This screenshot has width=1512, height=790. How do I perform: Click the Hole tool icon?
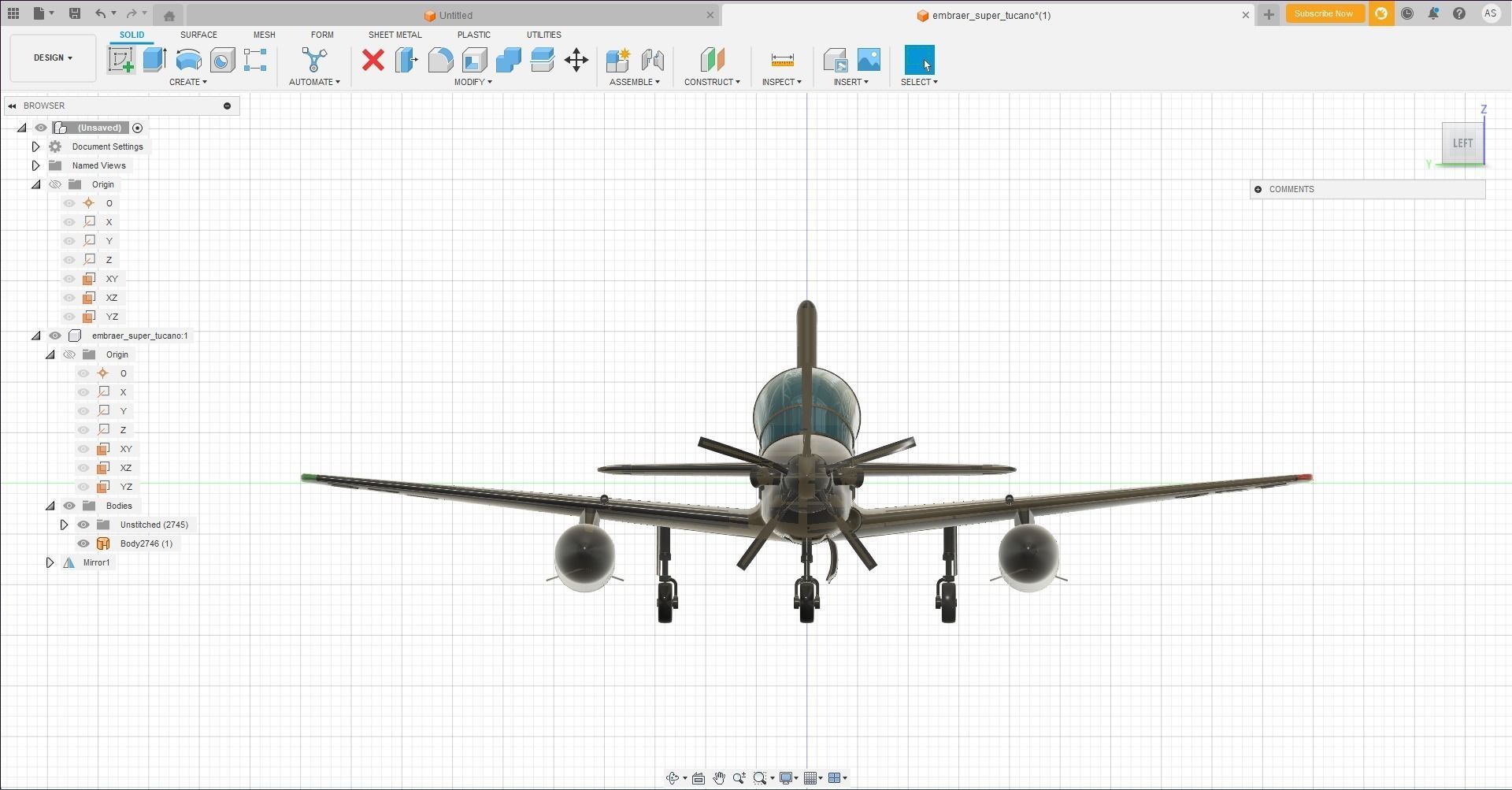(222, 60)
